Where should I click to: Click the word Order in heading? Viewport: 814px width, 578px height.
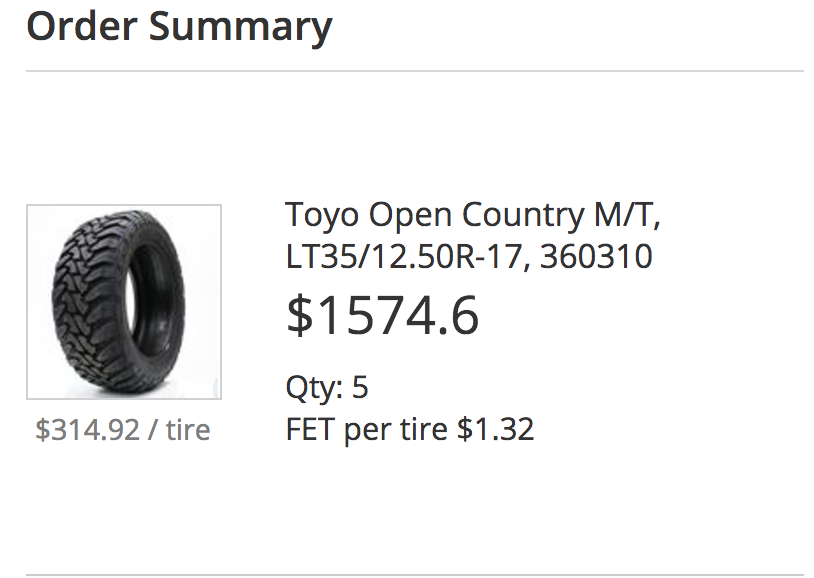pyautogui.click(x=82, y=26)
